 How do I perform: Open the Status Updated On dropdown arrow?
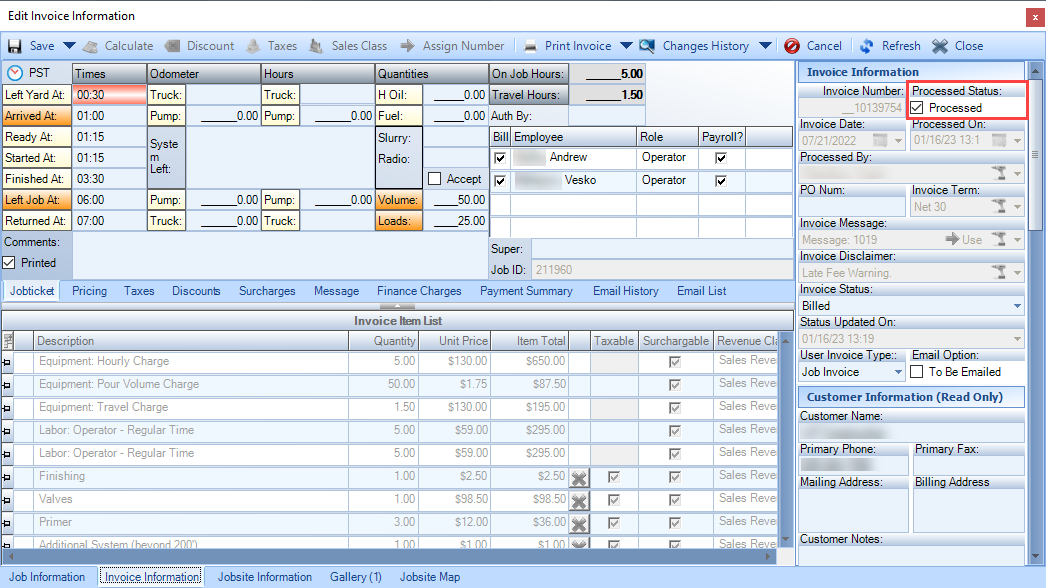[x=1017, y=339]
